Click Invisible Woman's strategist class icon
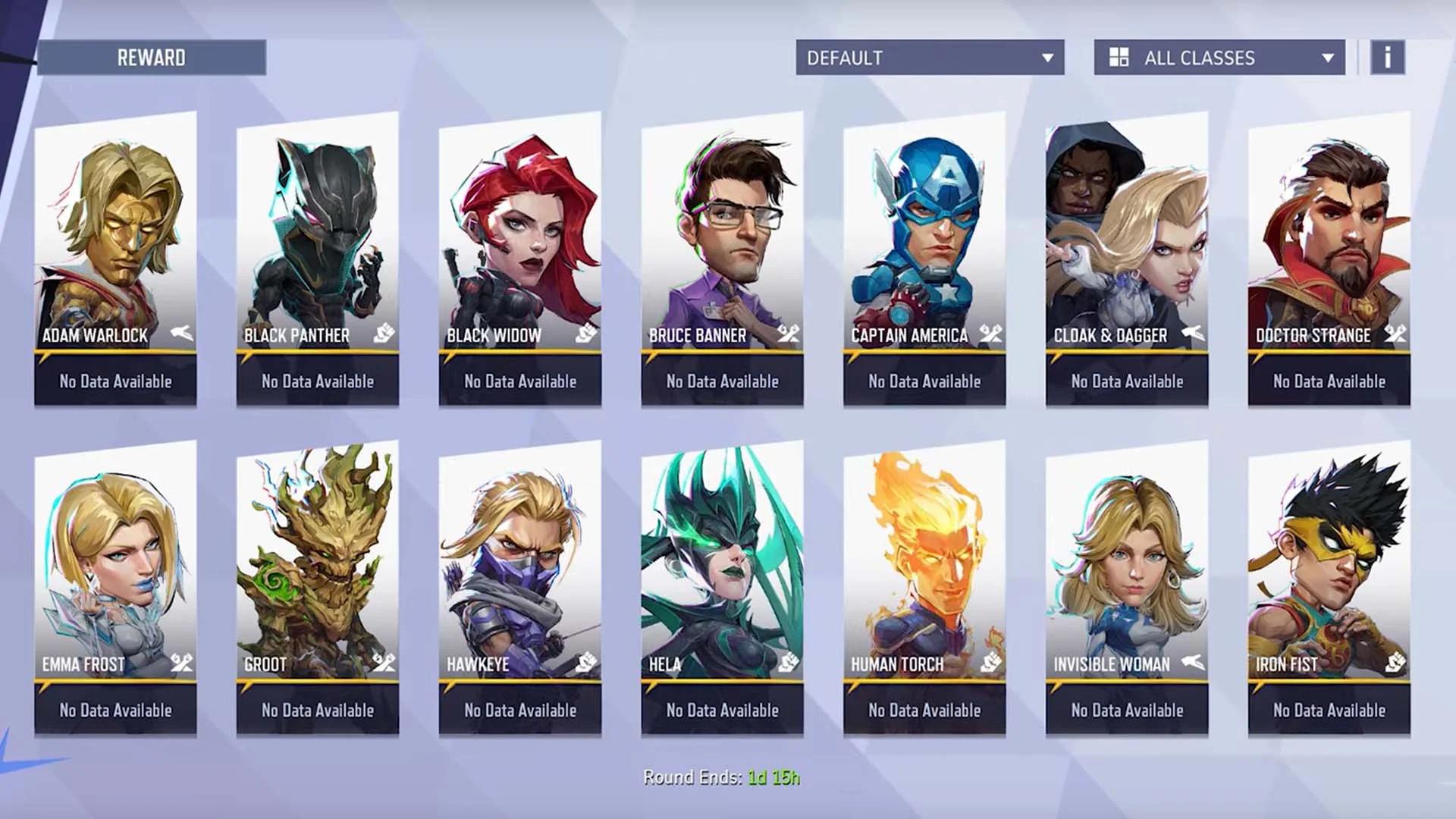The width and height of the screenshot is (1456, 819). click(x=1193, y=662)
